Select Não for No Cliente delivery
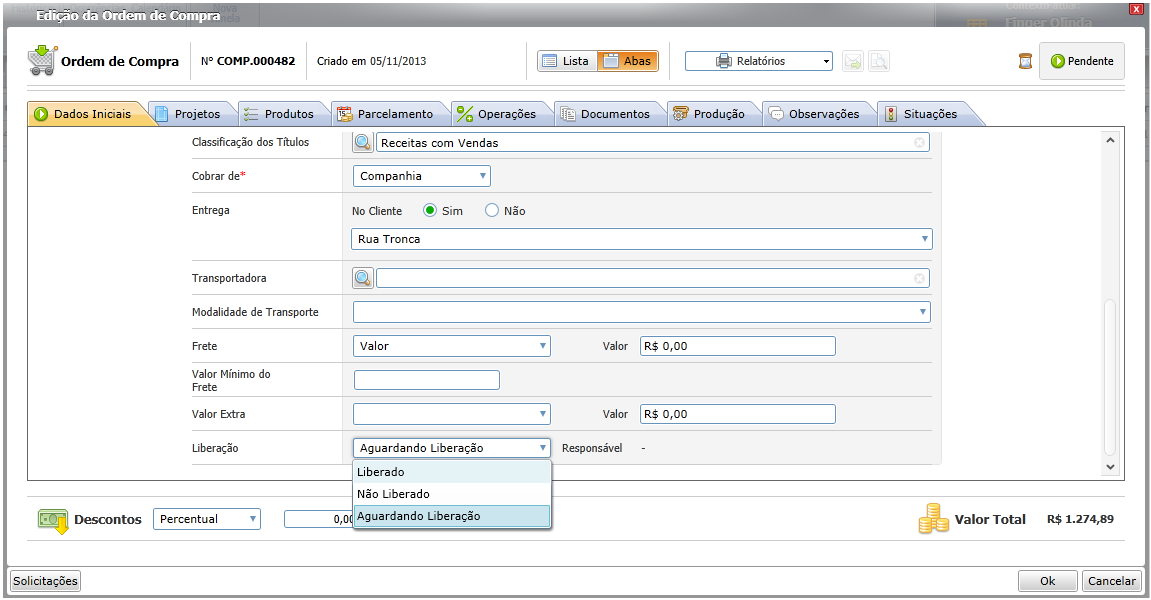Viewport: 1151px width, 600px height. point(492,211)
